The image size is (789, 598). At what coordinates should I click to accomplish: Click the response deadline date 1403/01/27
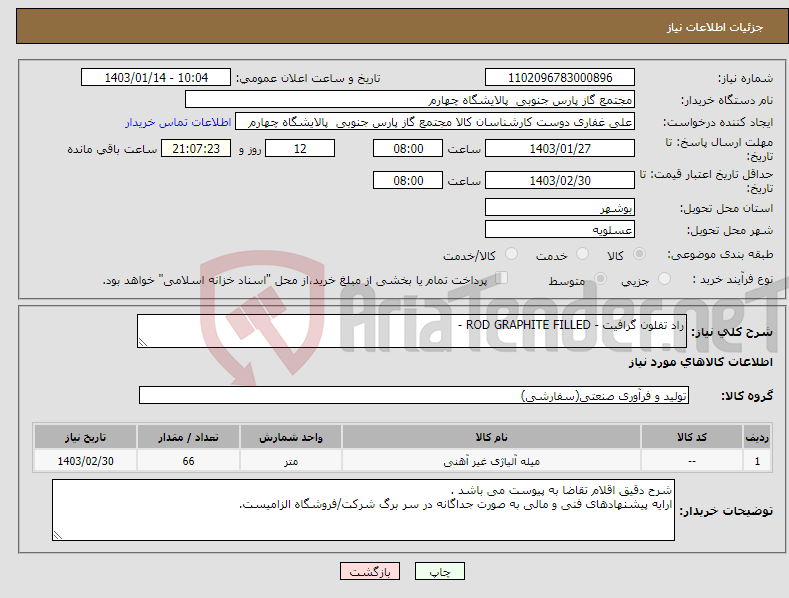click(x=560, y=148)
